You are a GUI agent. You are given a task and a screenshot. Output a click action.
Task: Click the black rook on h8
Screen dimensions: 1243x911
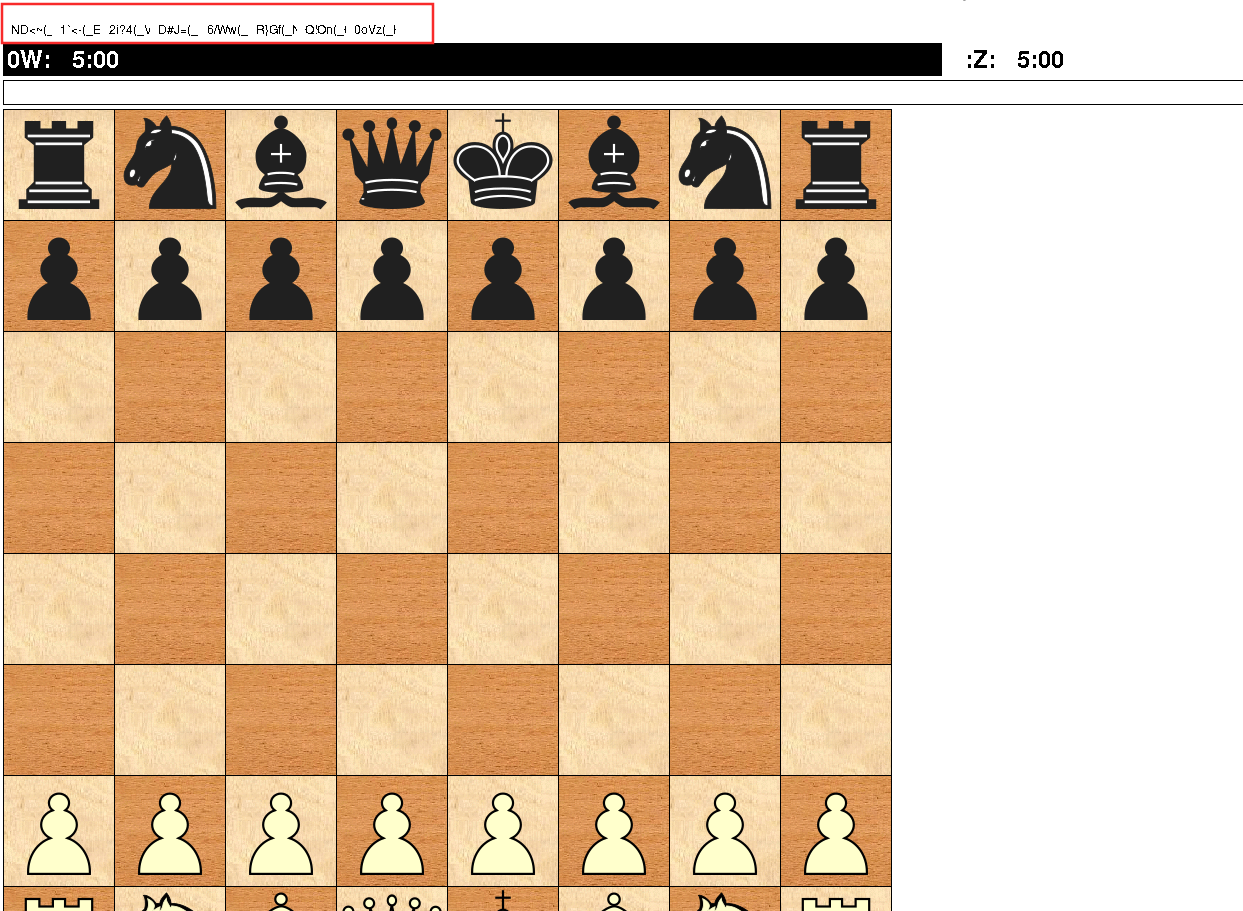click(836, 165)
